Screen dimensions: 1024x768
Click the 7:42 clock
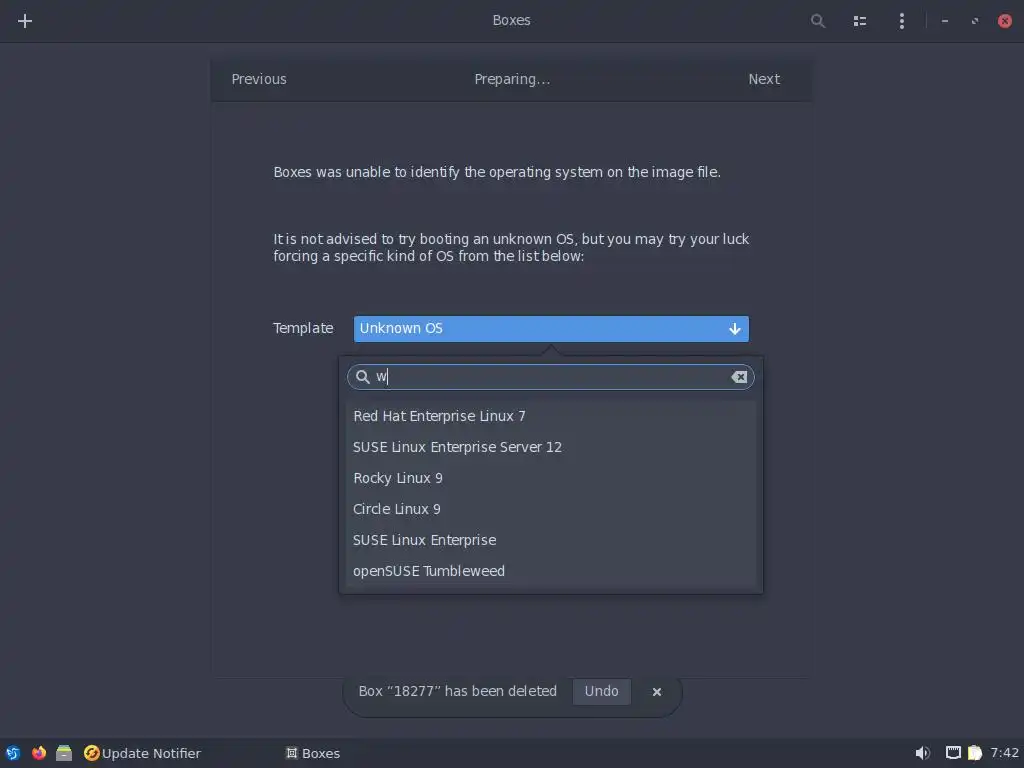[x=1004, y=753]
